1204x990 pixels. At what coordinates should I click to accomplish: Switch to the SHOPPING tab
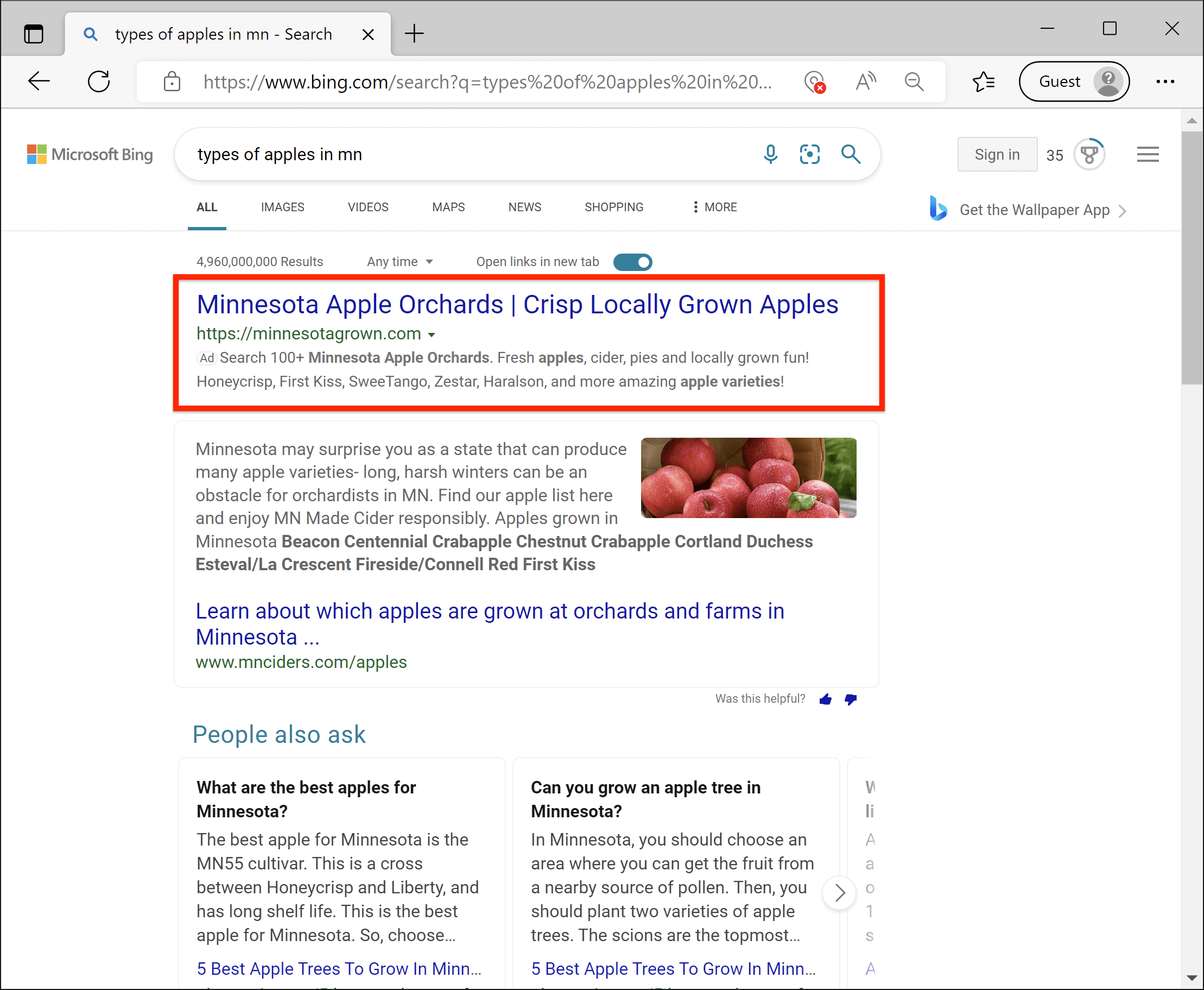(613, 207)
